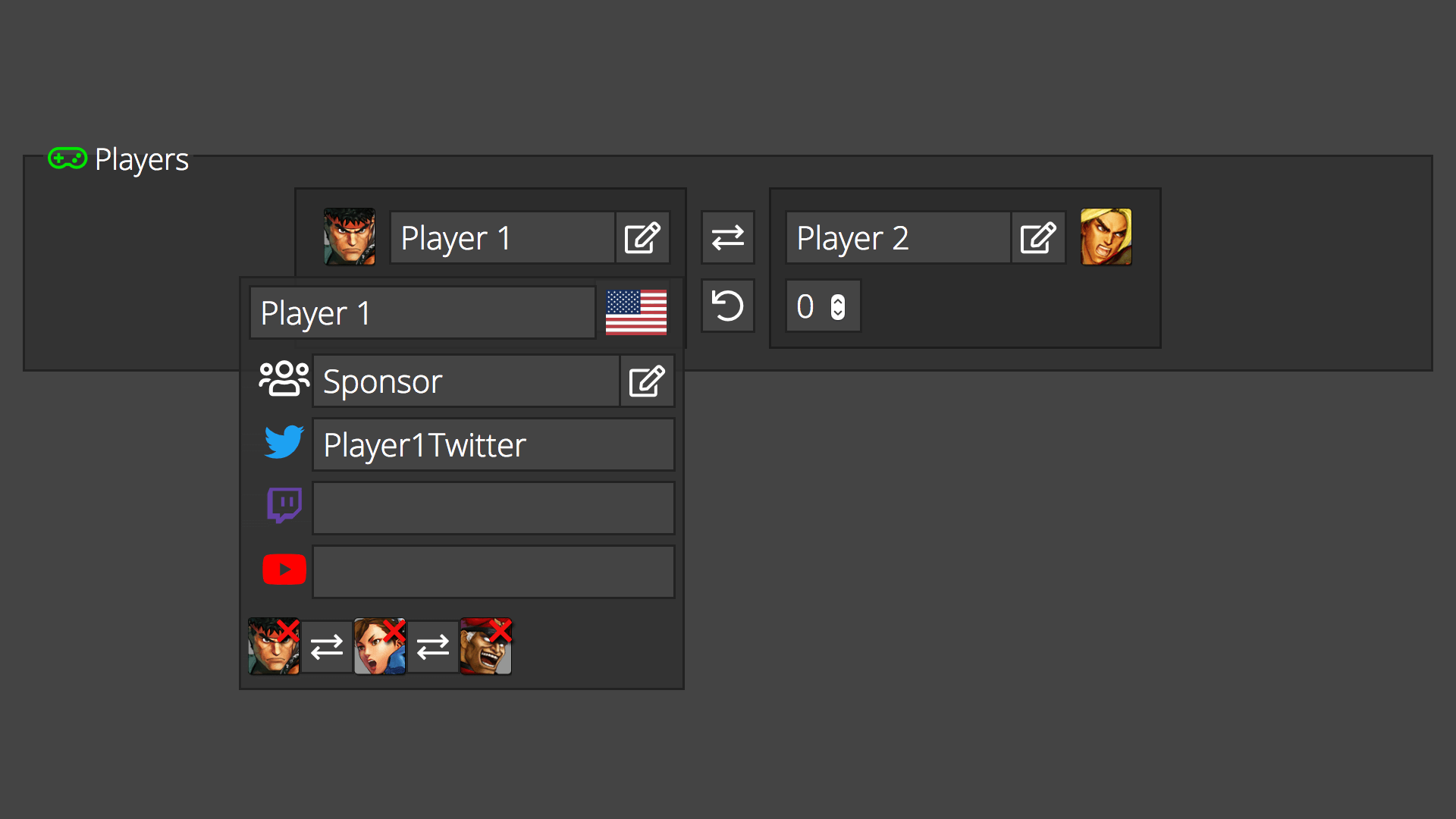This screenshot has height=819, width=1456.
Task: Click the sponsor team people icon
Action: pos(284,378)
